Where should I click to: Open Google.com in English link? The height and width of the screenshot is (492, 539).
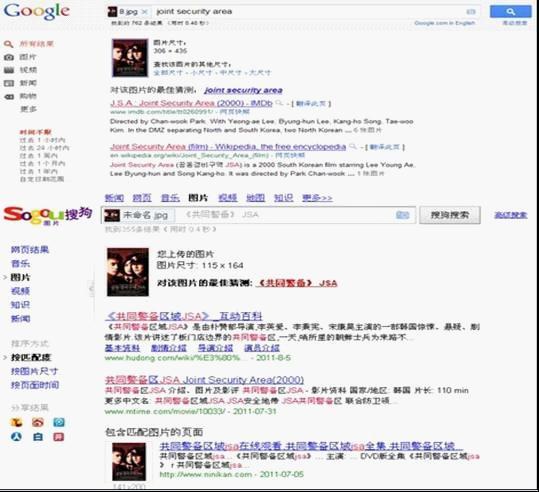[444, 23]
